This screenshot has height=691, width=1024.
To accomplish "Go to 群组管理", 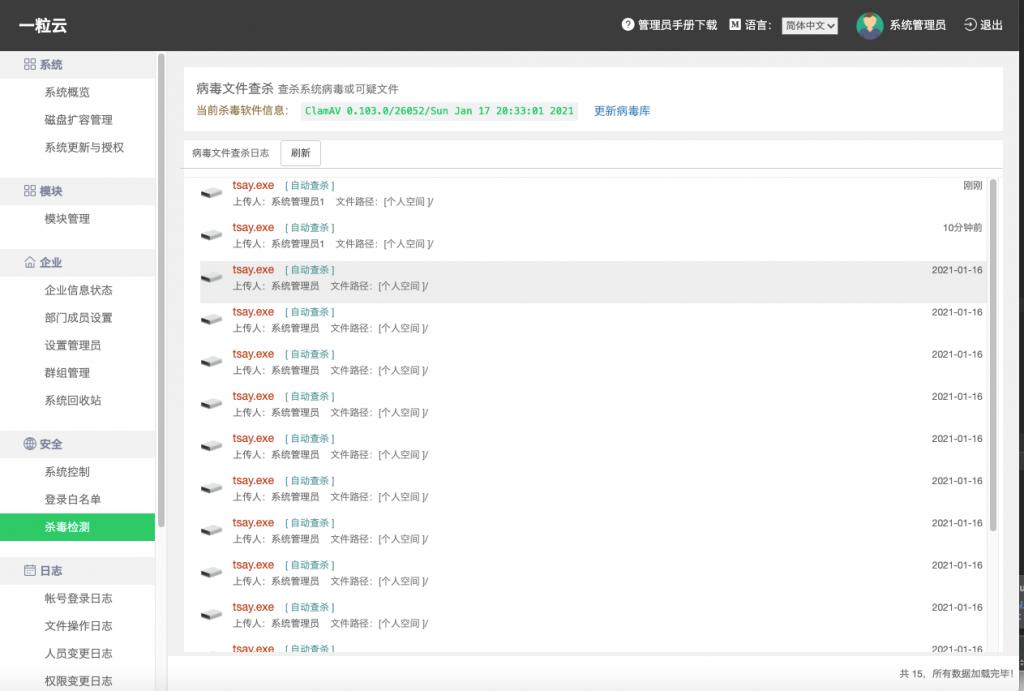I will (x=67, y=372).
